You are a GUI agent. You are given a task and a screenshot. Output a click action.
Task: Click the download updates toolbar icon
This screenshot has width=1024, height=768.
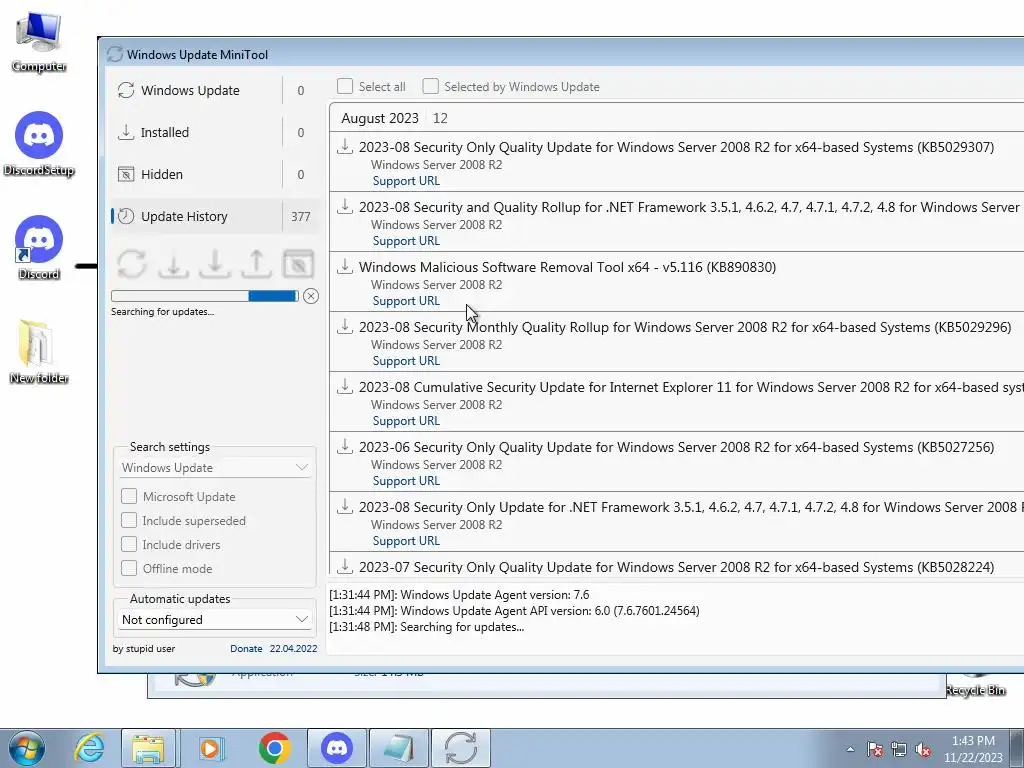point(174,264)
